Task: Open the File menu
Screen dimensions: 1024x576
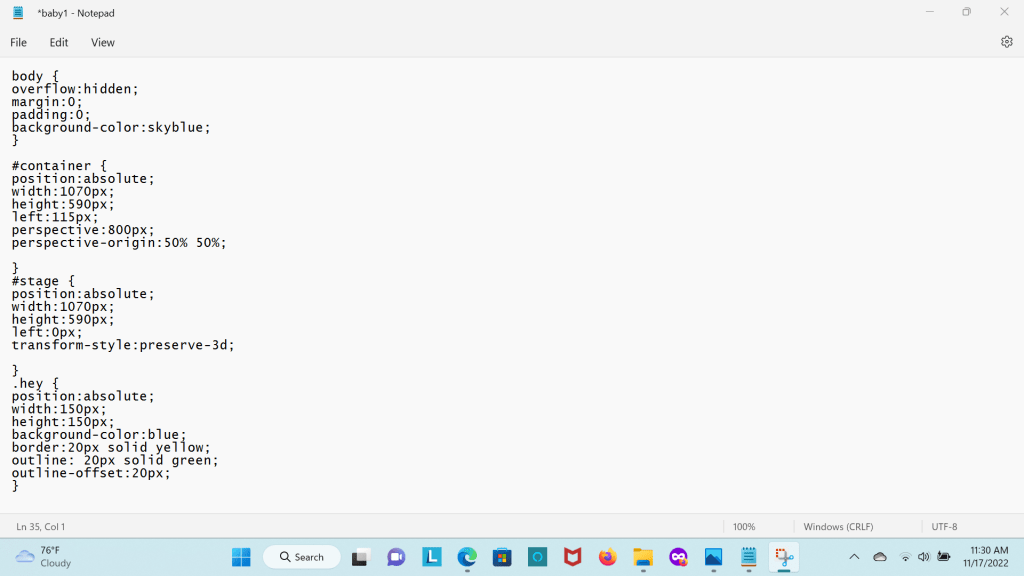Action: (x=19, y=43)
